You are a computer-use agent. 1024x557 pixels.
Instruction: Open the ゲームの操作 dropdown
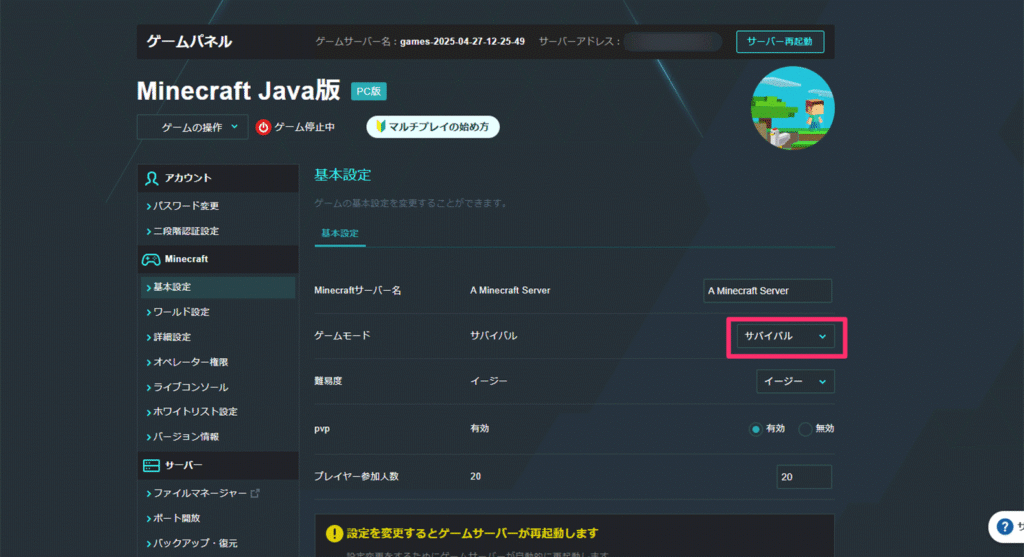[193, 127]
